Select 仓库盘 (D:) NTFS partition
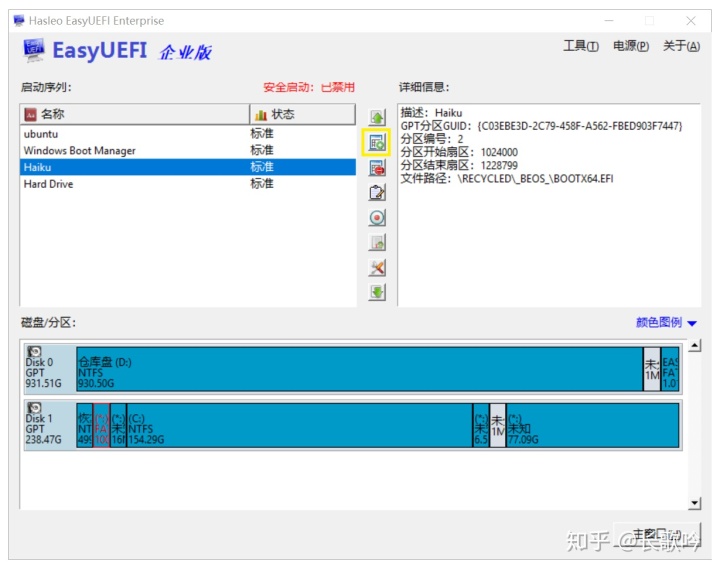720x571 pixels. (x=360, y=369)
